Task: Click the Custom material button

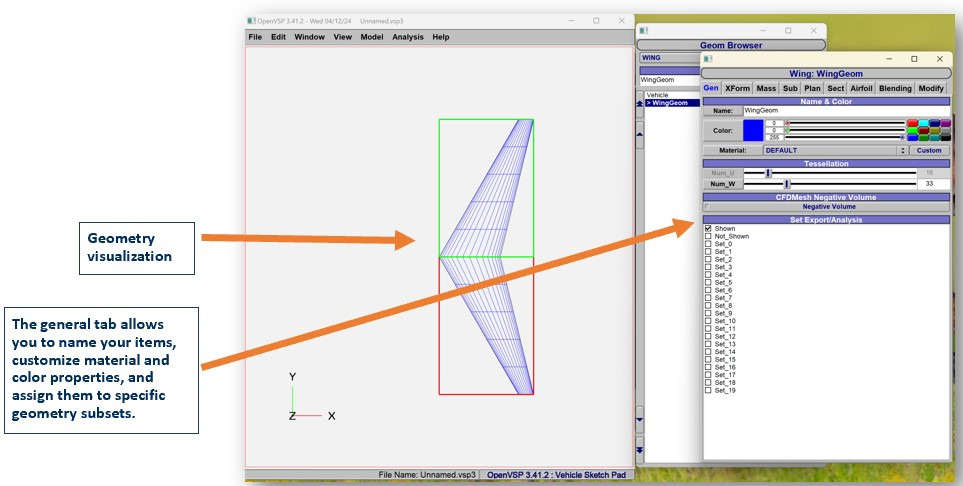Action: pos(929,150)
